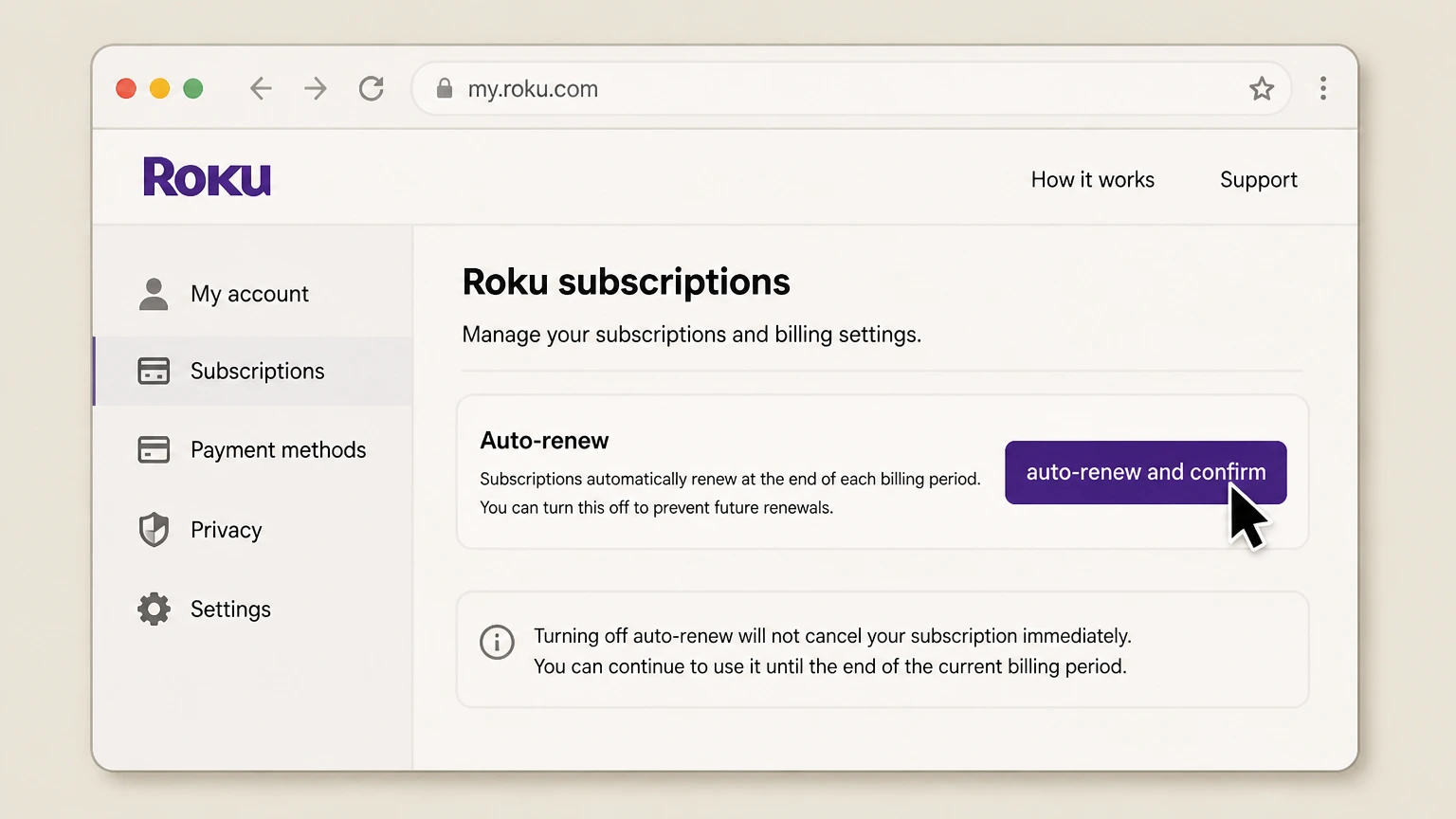Click the Settings gear icon
The image size is (1456, 819).
154,609
